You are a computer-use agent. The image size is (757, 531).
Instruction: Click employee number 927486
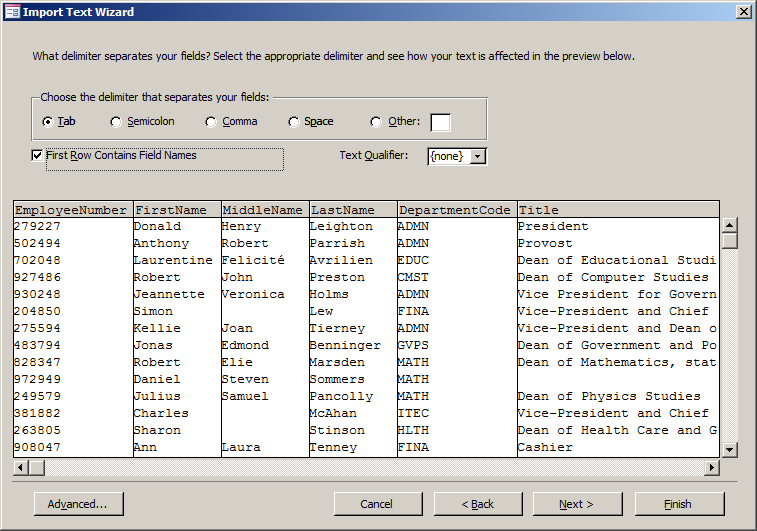tap(37, 277)
